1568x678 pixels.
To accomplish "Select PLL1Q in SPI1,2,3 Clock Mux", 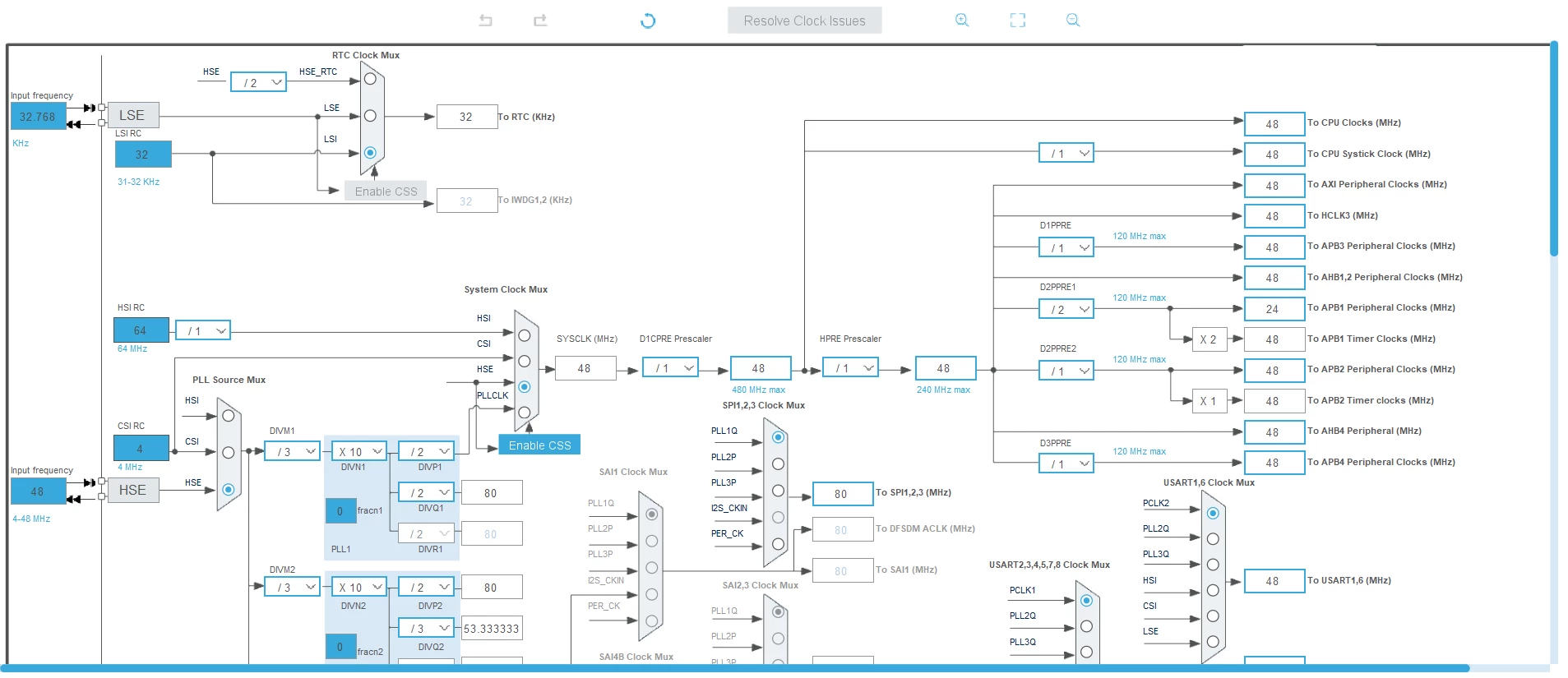I will tap(778, 437).
